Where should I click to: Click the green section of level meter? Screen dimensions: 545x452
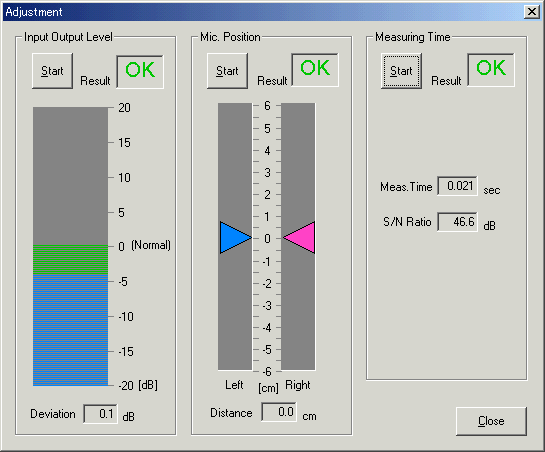71,260
